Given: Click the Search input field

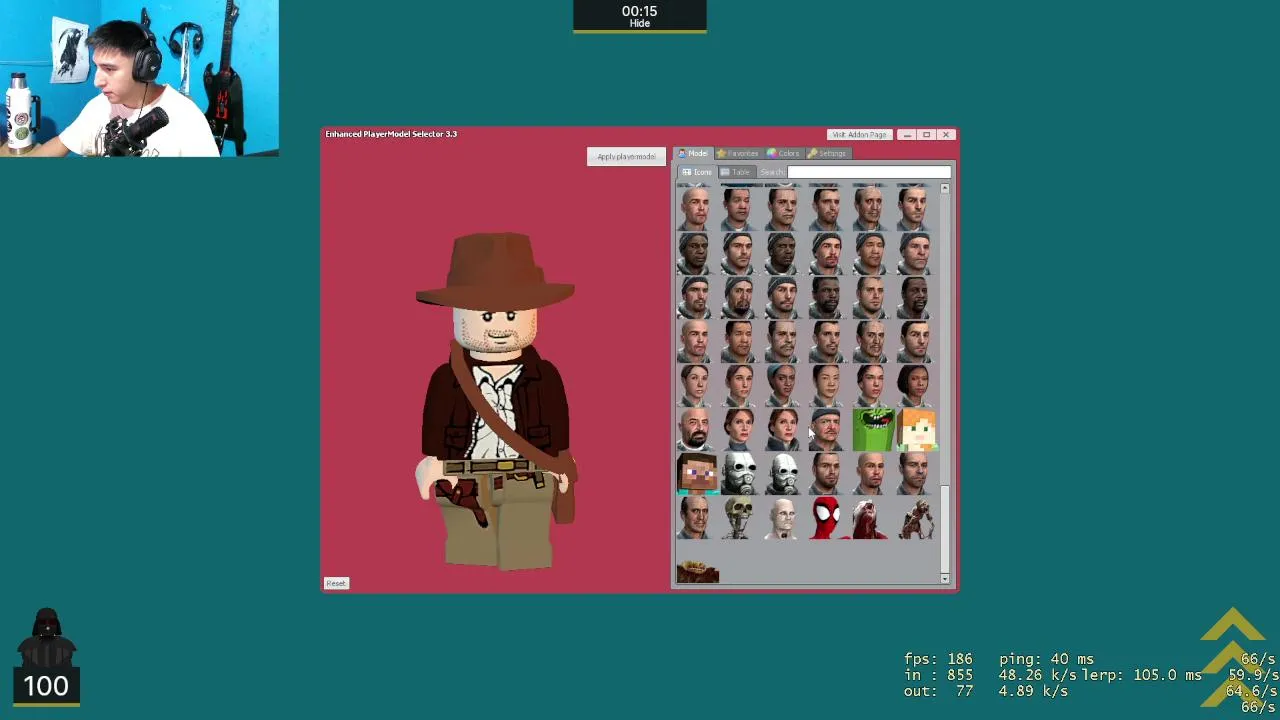Looking at the screenshot, I should pos(868,172).
